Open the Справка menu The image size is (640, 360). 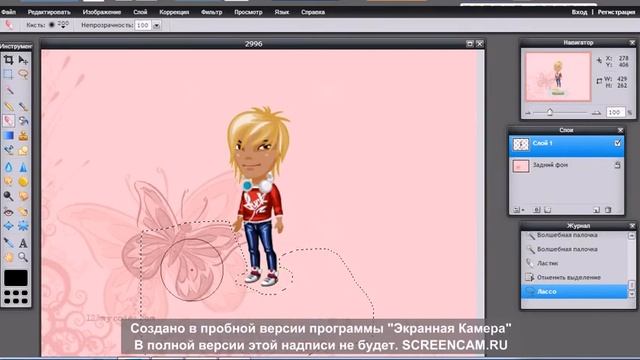point(313,12)
